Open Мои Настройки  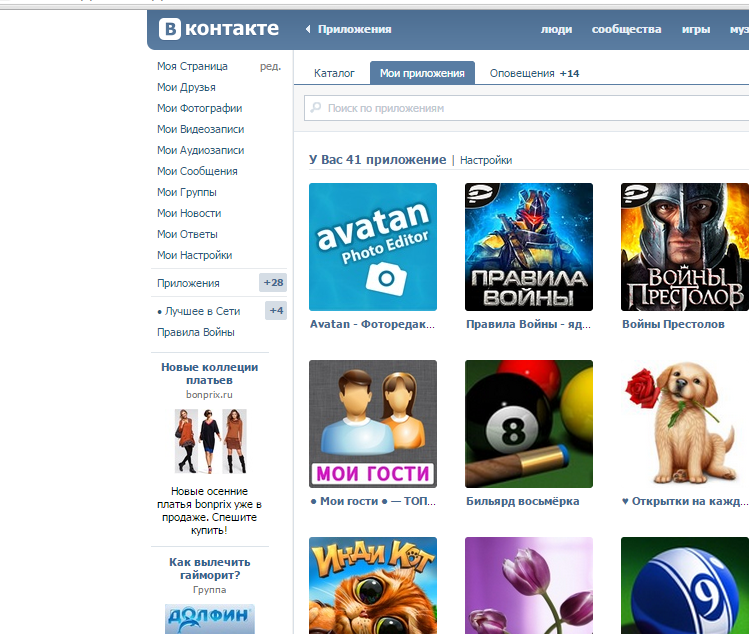pos(194,255)
